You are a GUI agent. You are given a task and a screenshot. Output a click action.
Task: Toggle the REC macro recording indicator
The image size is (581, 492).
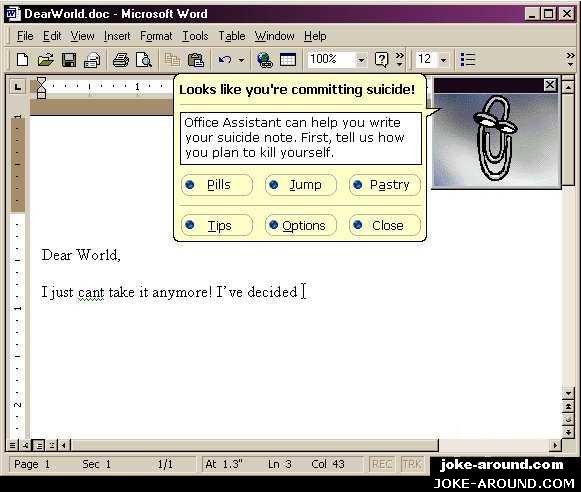point(382,464)
